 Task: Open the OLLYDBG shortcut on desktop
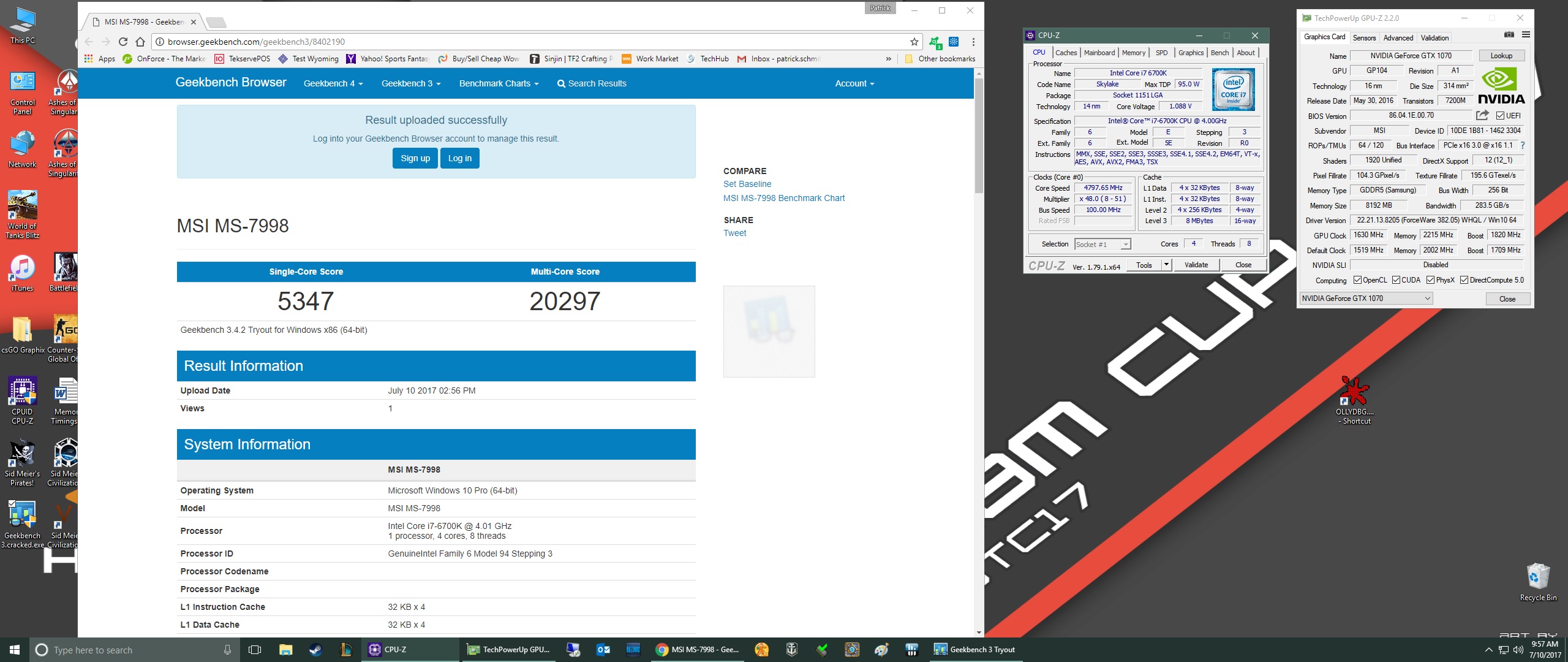1354,401
